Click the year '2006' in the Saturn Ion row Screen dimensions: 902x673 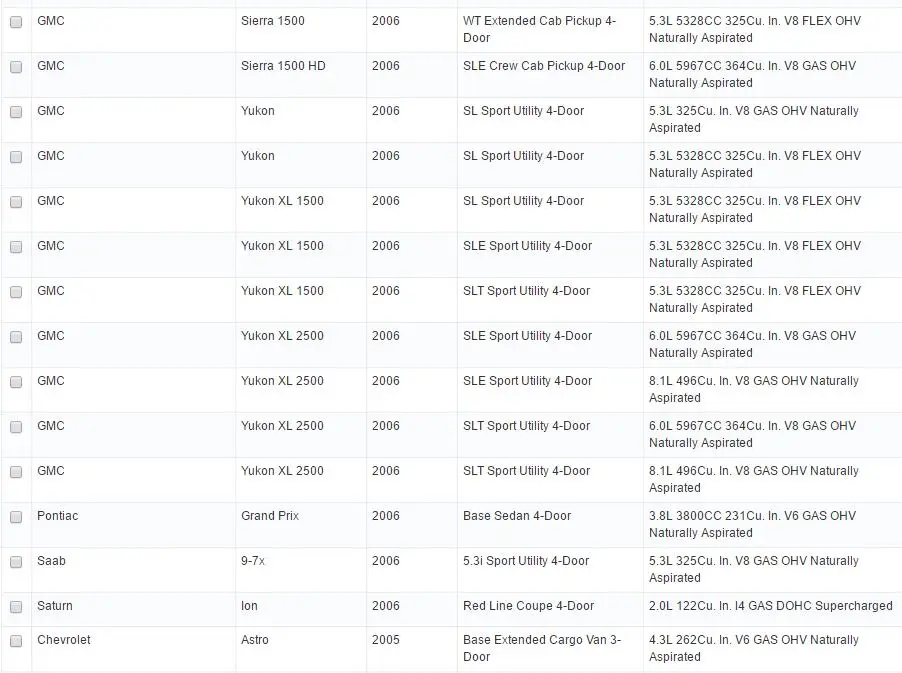click(385, 606)
